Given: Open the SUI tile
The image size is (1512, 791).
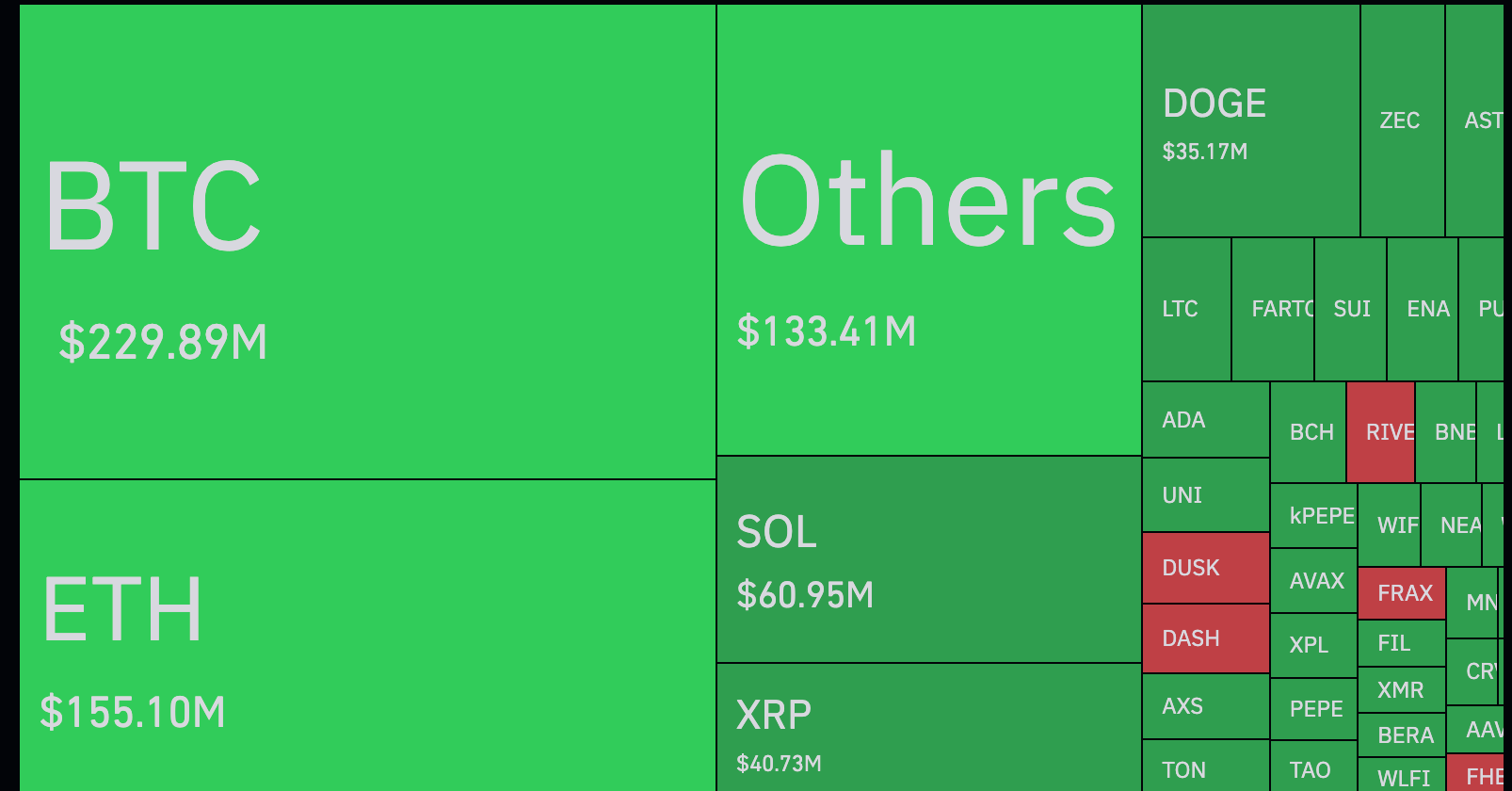Looking at the screenshot, I should tap(1351, 309).
